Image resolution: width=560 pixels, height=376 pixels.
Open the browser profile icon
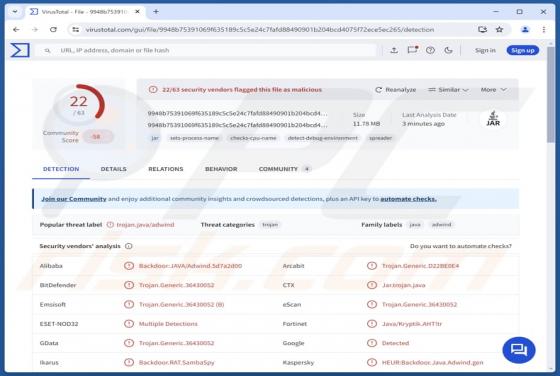[x=525, y=30]
